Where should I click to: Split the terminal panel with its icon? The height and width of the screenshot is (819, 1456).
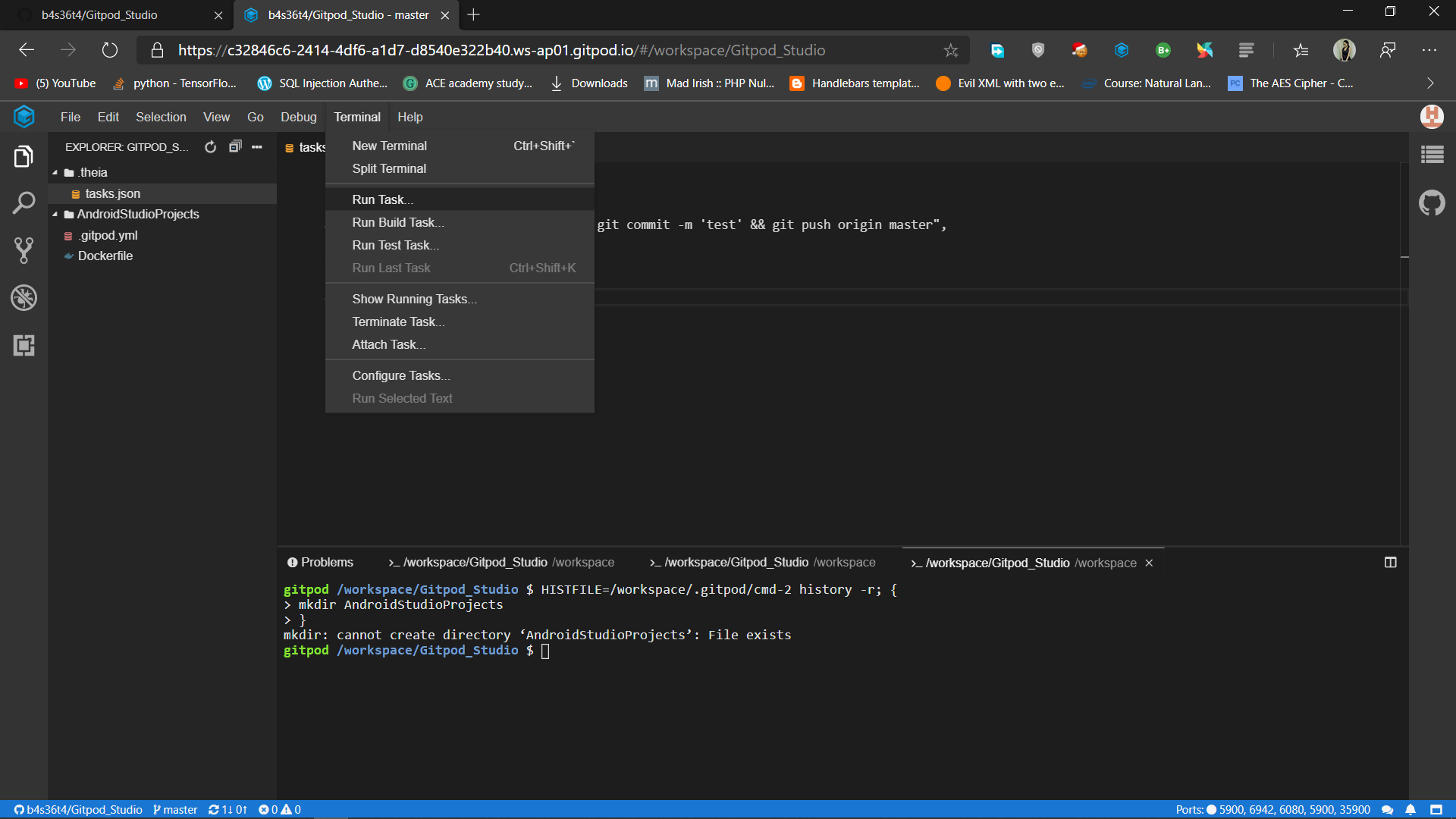(1390, 563)
